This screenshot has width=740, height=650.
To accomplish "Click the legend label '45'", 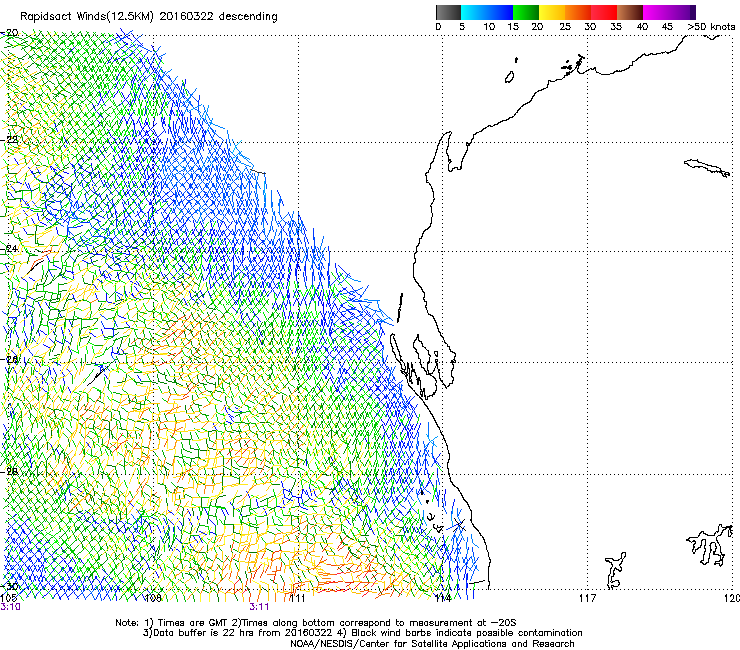I will (x=667, y=27).
